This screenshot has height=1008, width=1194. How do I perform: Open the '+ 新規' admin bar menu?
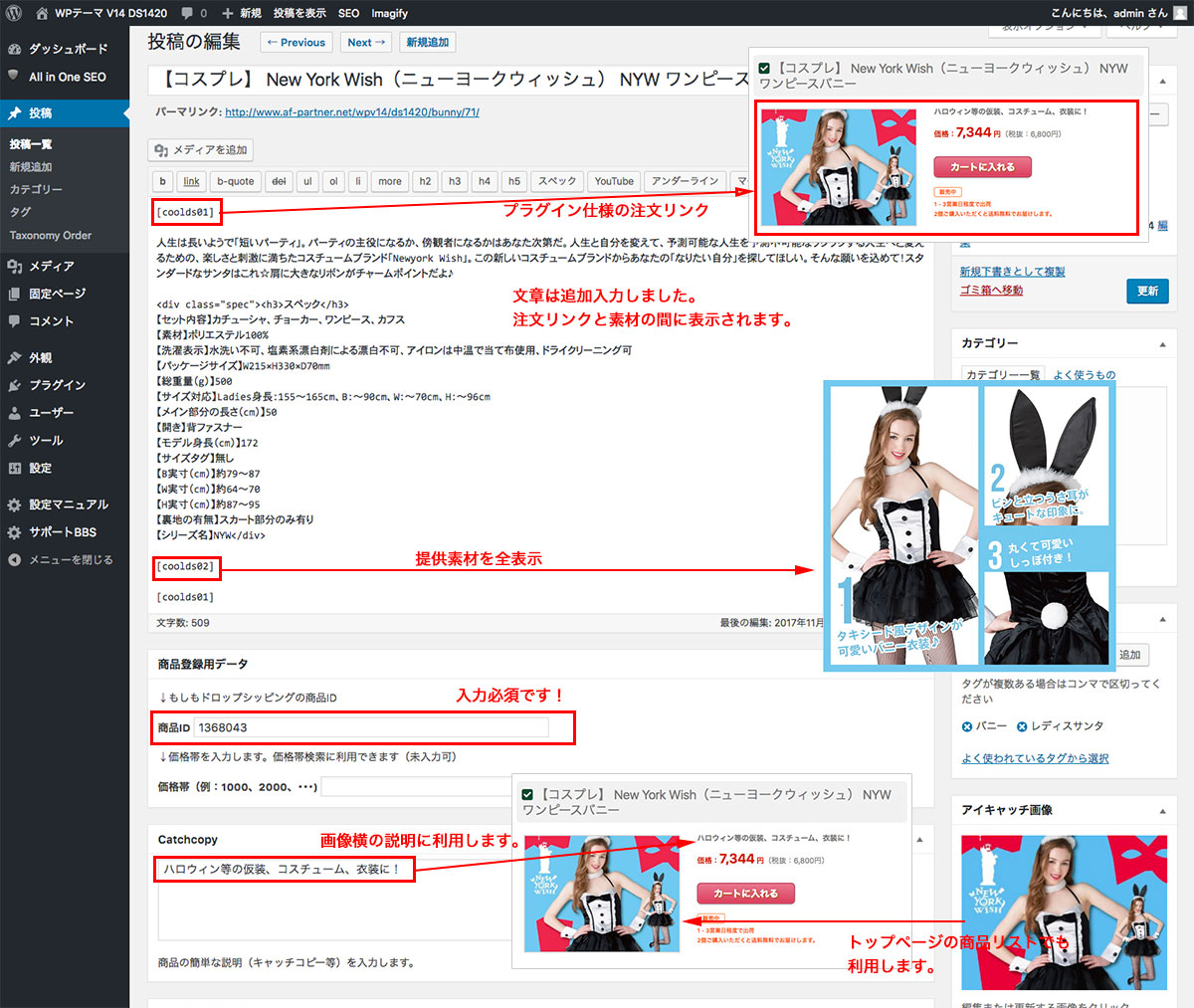pyautogui.click(x=241, y=13)
